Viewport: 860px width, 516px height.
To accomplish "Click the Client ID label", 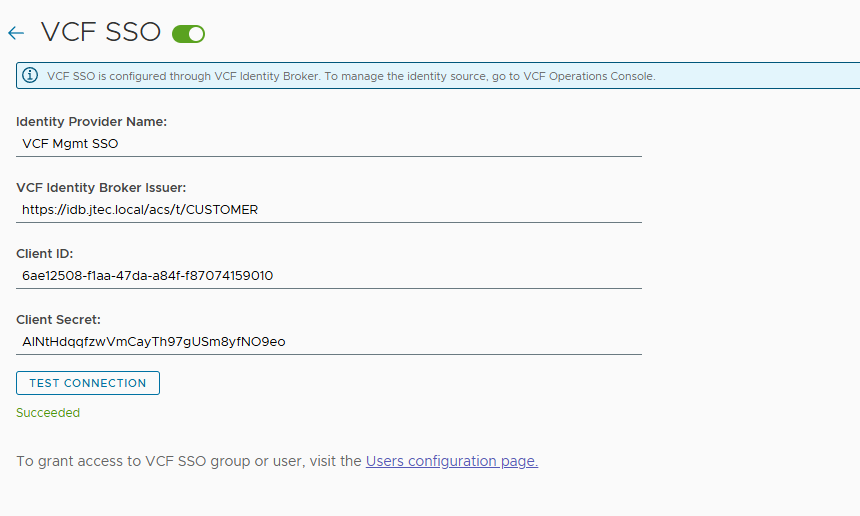I will pyautogui.click(x=44, y=253).
